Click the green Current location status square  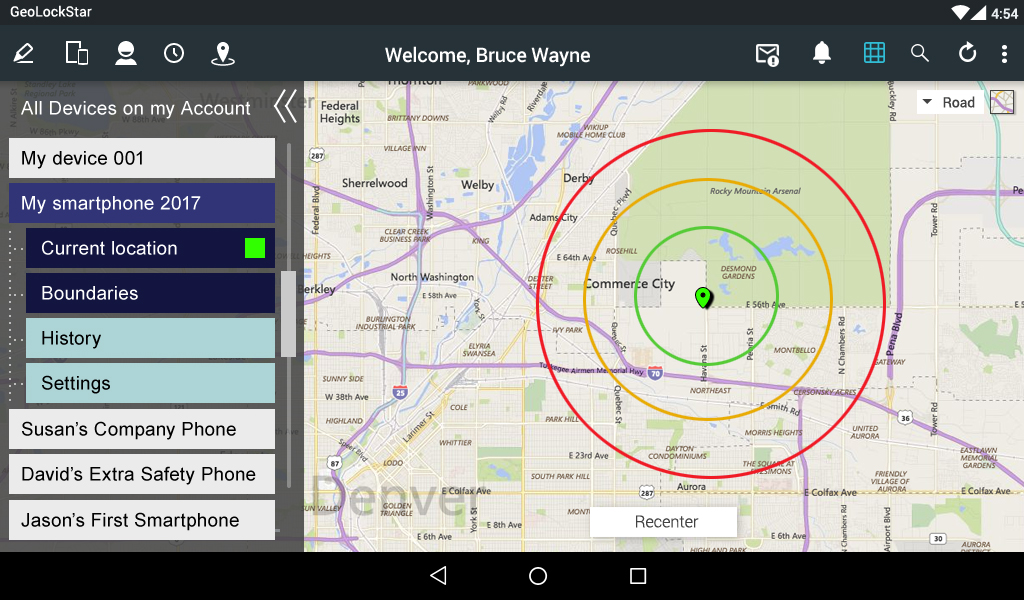click(255, 248)
